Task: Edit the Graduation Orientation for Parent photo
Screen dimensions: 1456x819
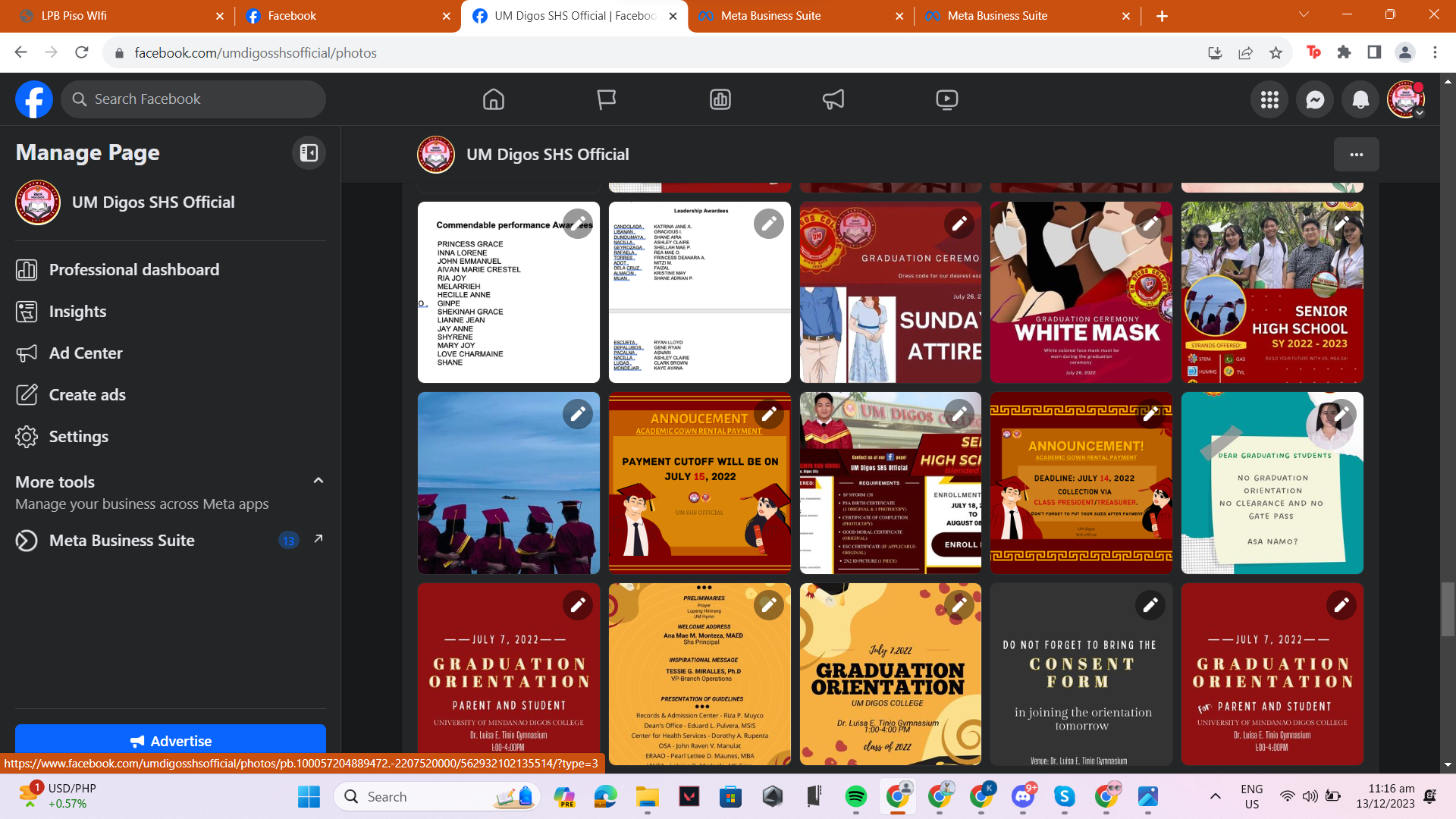Action: [x=1341, y=605]
